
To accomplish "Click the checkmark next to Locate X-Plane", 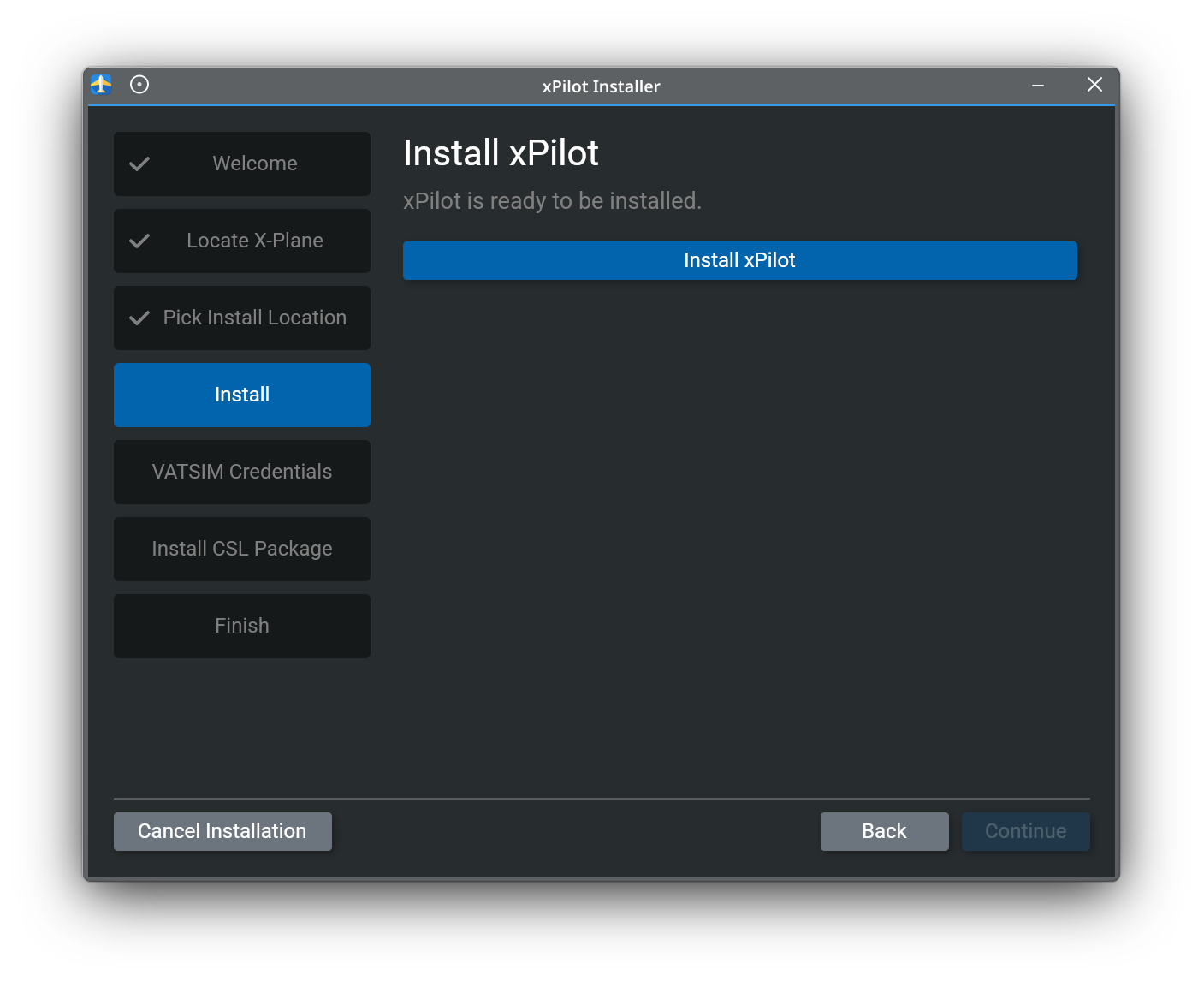I will 139,241.
